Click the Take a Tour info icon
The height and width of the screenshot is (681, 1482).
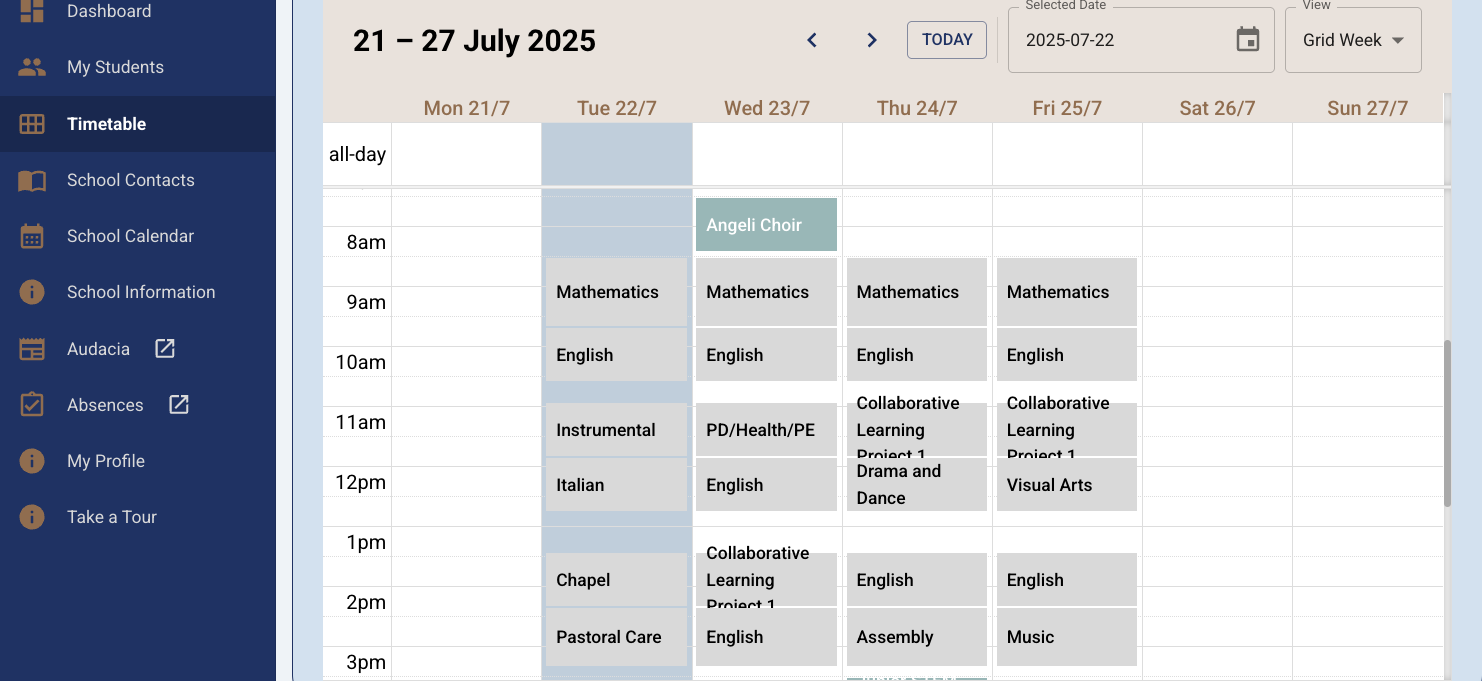click(32, 517)
